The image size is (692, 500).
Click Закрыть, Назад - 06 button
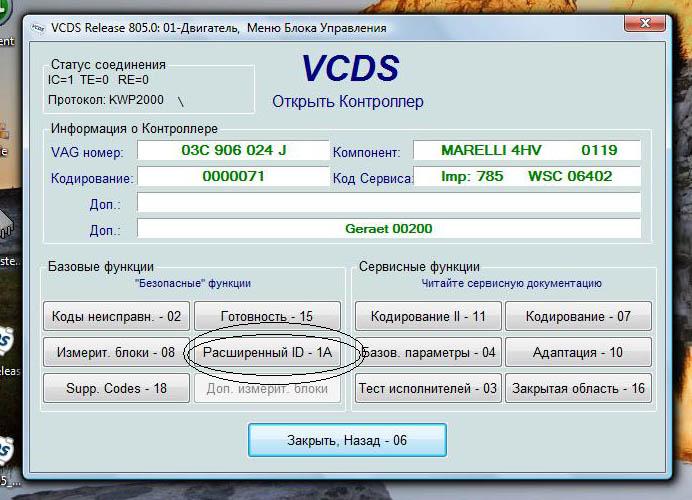click(x=347, y=440)
